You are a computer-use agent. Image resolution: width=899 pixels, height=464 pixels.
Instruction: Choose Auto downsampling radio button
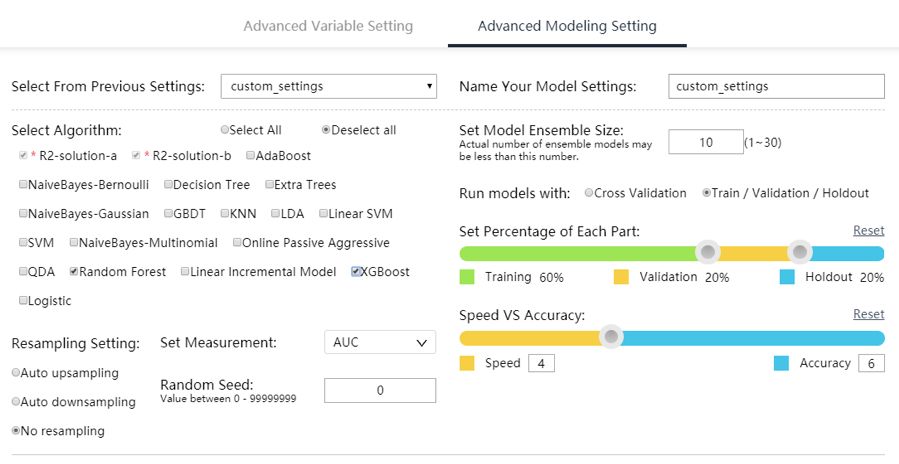click(16, 402)
